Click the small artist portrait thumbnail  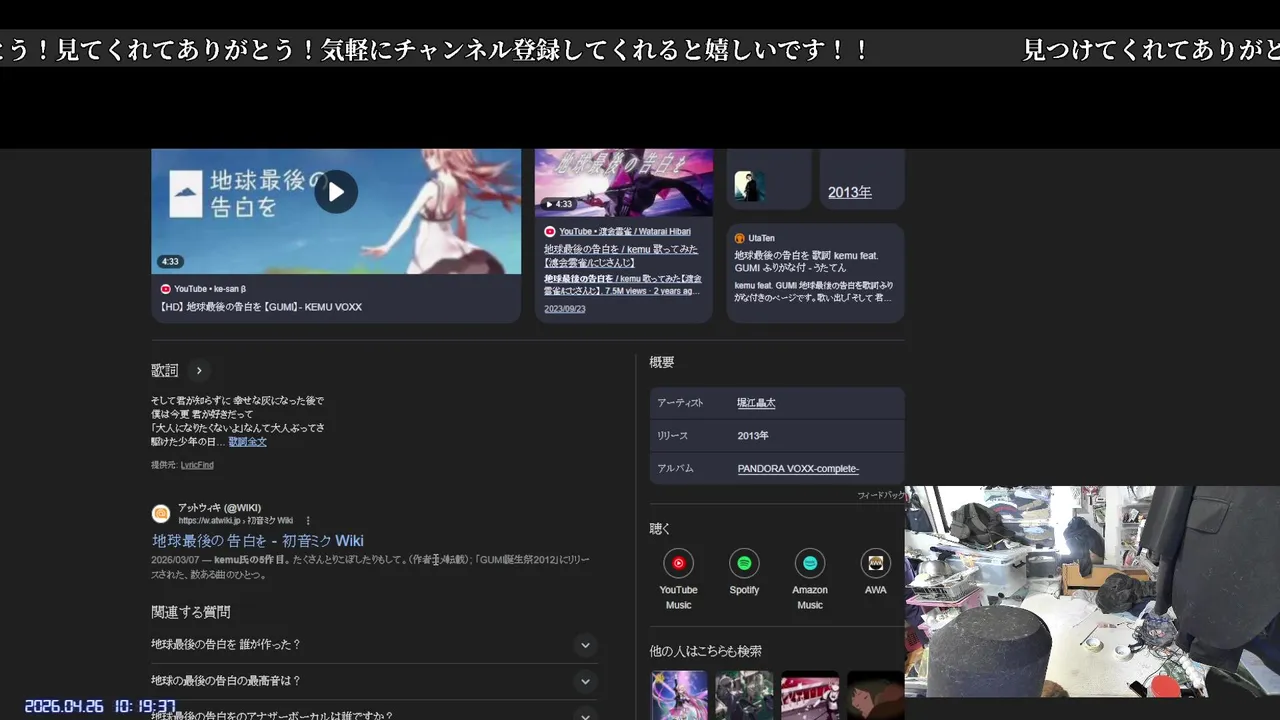tap(749, 186)
